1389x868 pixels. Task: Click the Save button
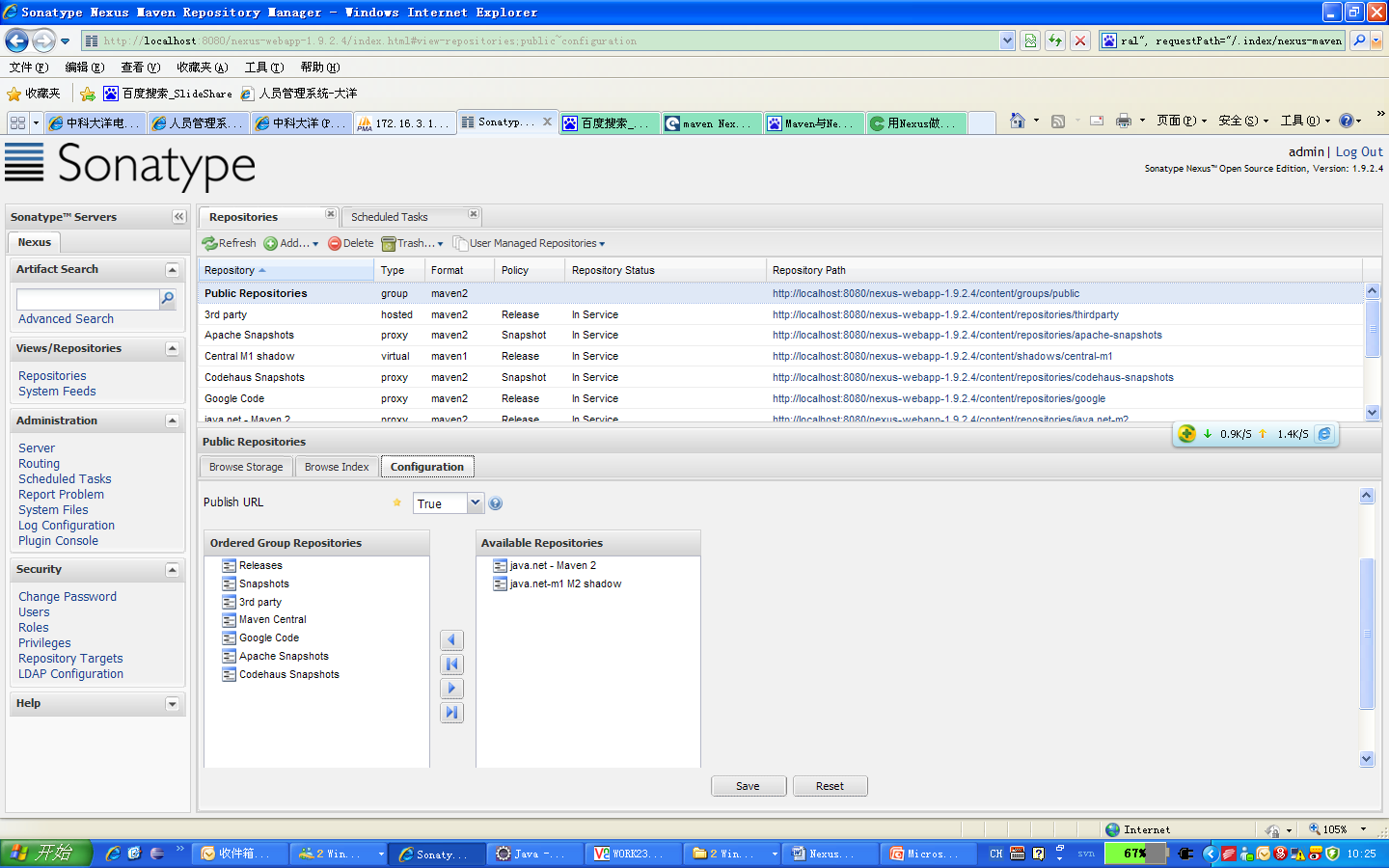click(749, 786)
